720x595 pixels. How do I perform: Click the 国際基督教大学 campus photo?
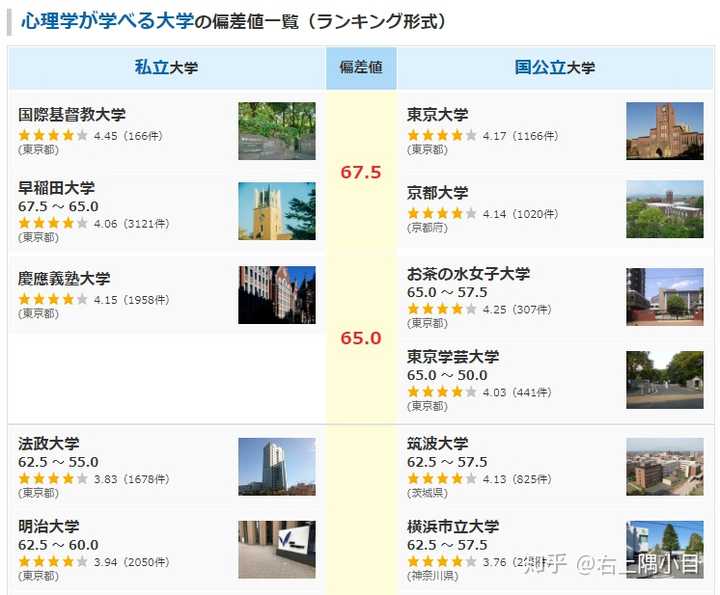click(x=277, y=131)
